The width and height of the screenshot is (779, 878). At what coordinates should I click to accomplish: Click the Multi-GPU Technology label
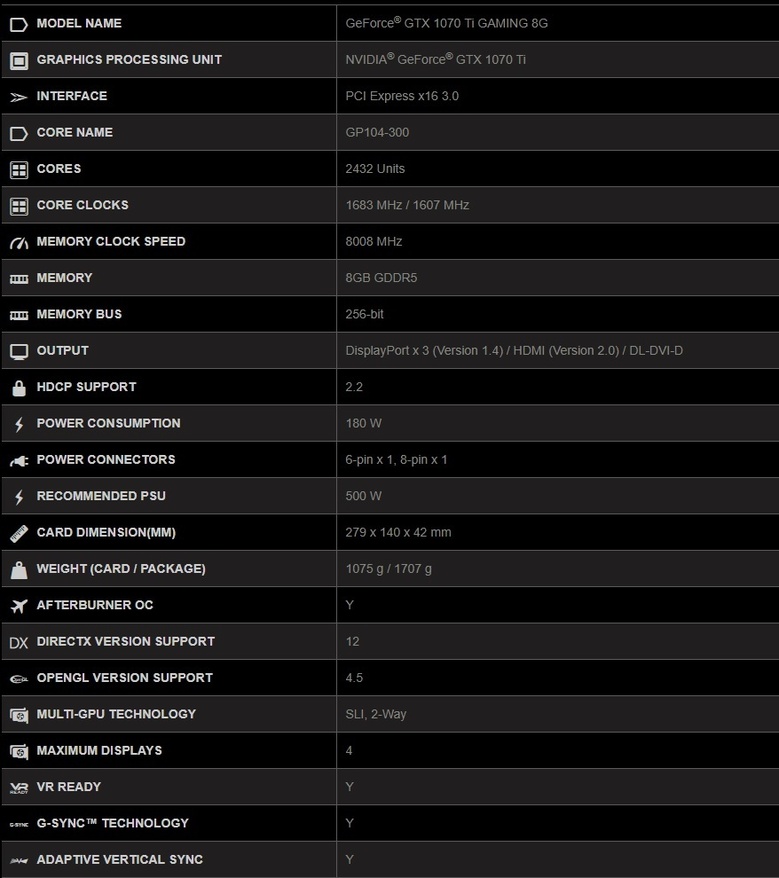[116, 714]
